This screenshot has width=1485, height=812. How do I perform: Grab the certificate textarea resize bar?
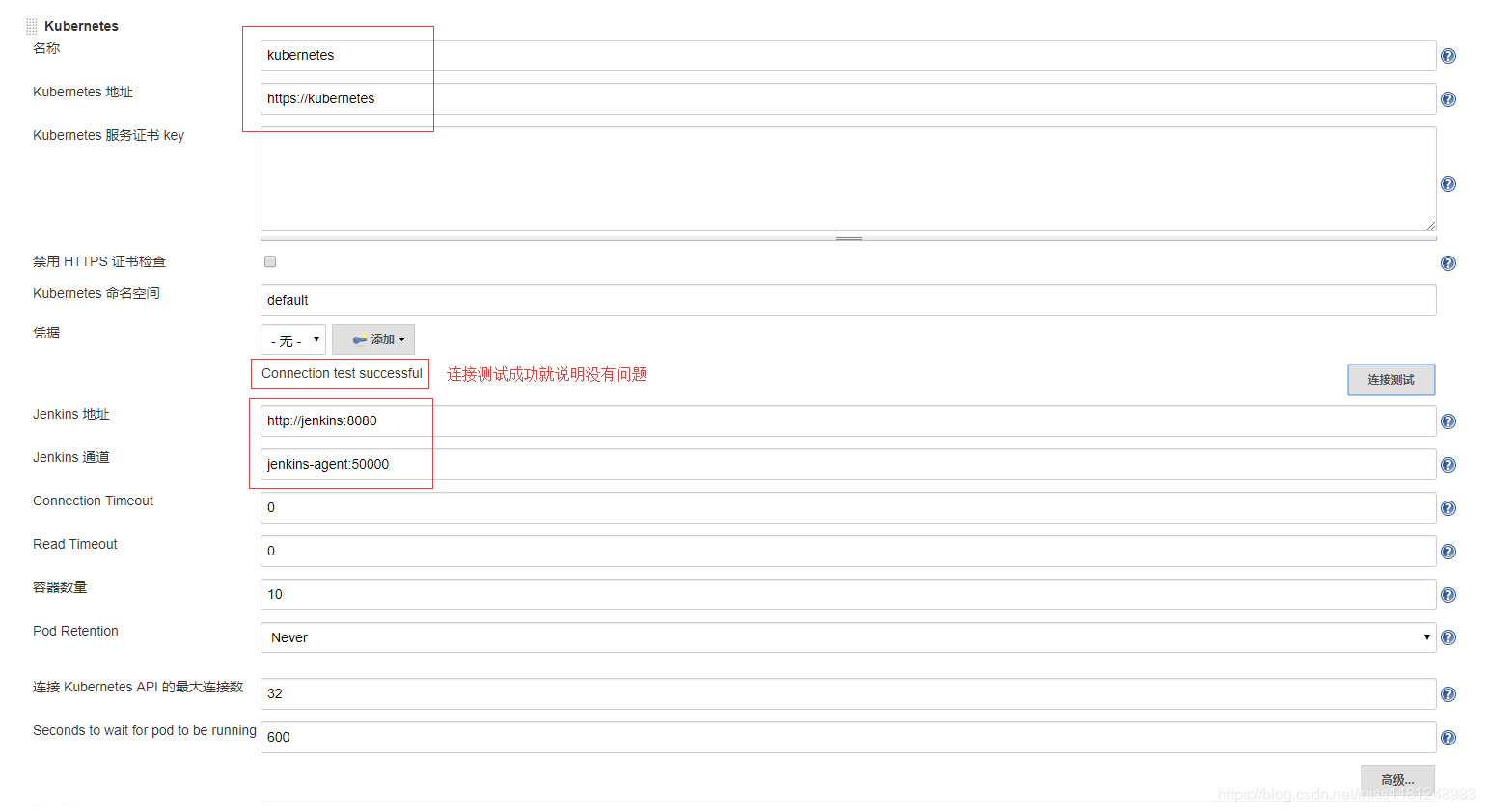click(848, 237)
